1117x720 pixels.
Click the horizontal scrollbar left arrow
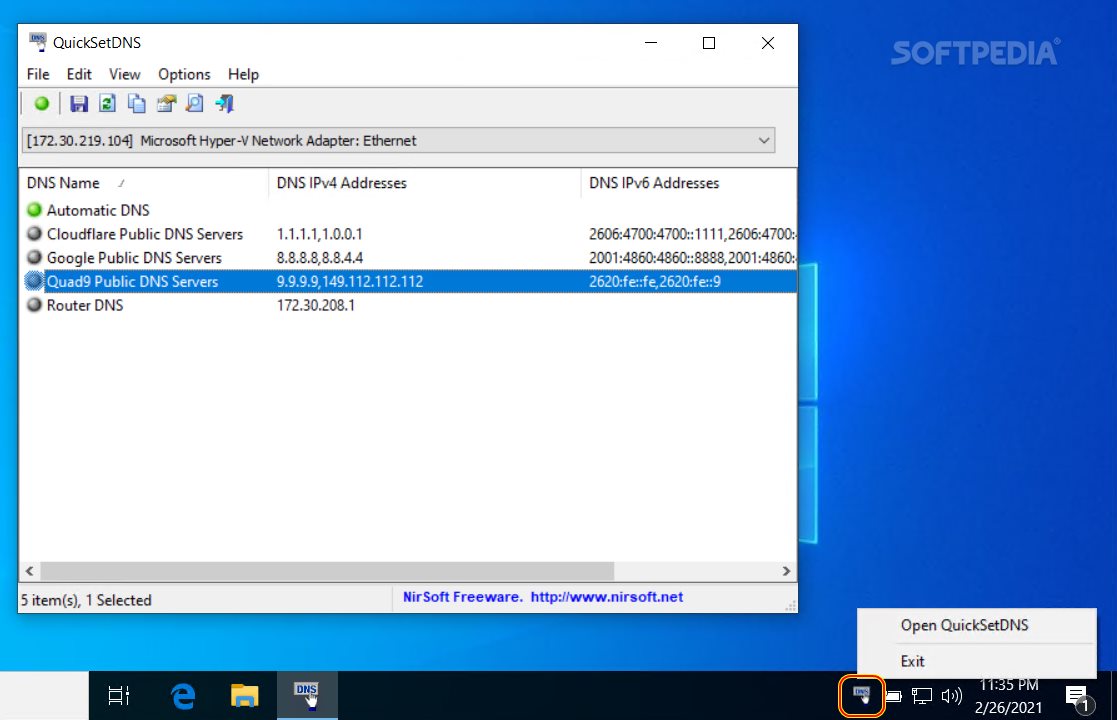click(29, 571)
